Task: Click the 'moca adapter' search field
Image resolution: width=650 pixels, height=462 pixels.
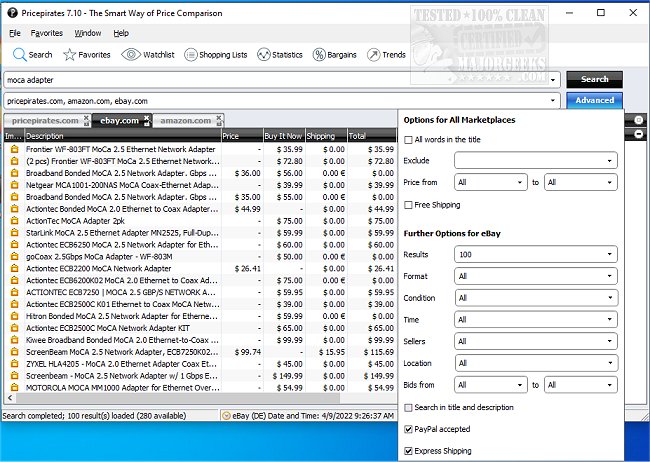Action: pos(282,80)
